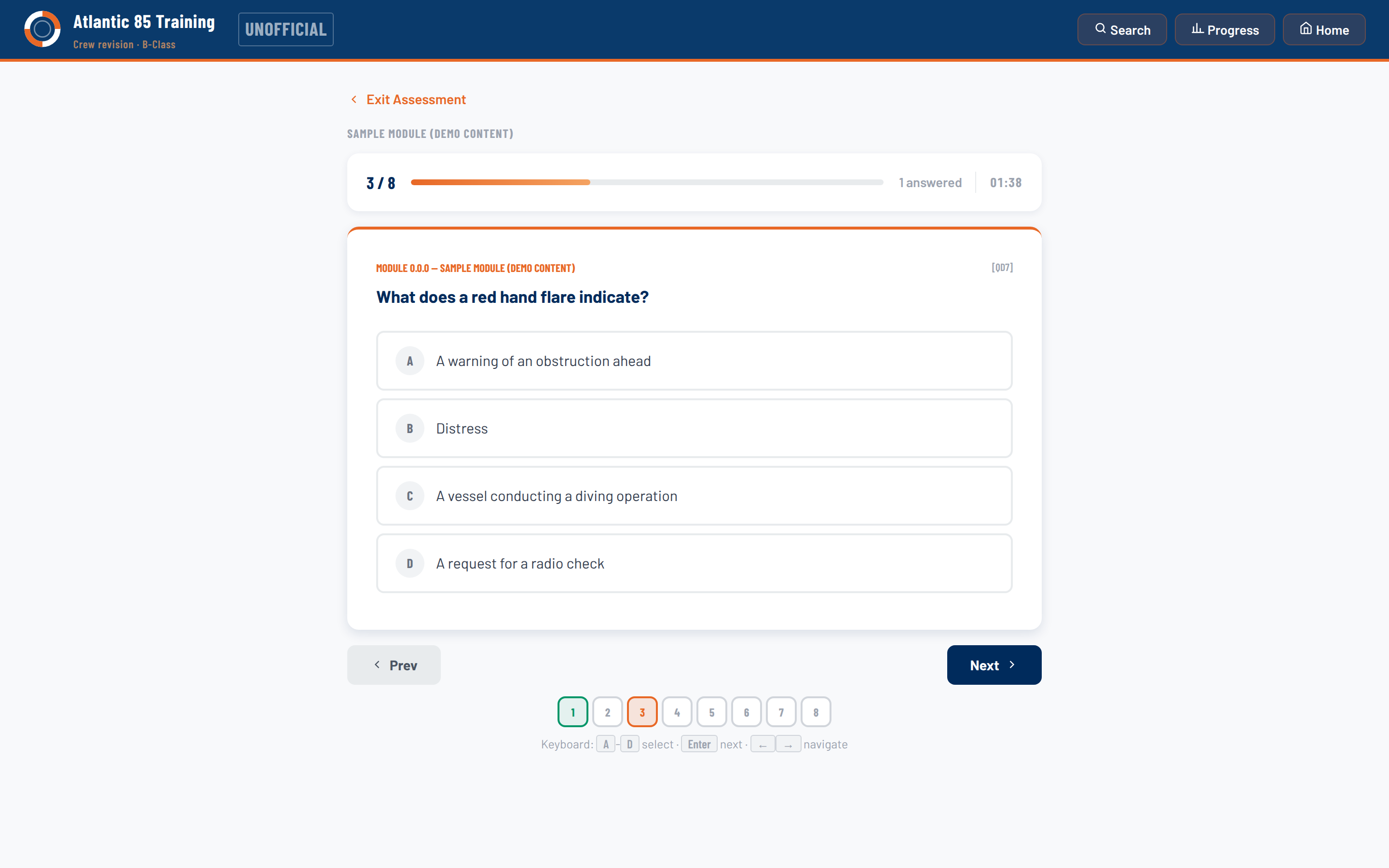Click the left arrow key hint

pyautogui.click(x=763, y=744)
